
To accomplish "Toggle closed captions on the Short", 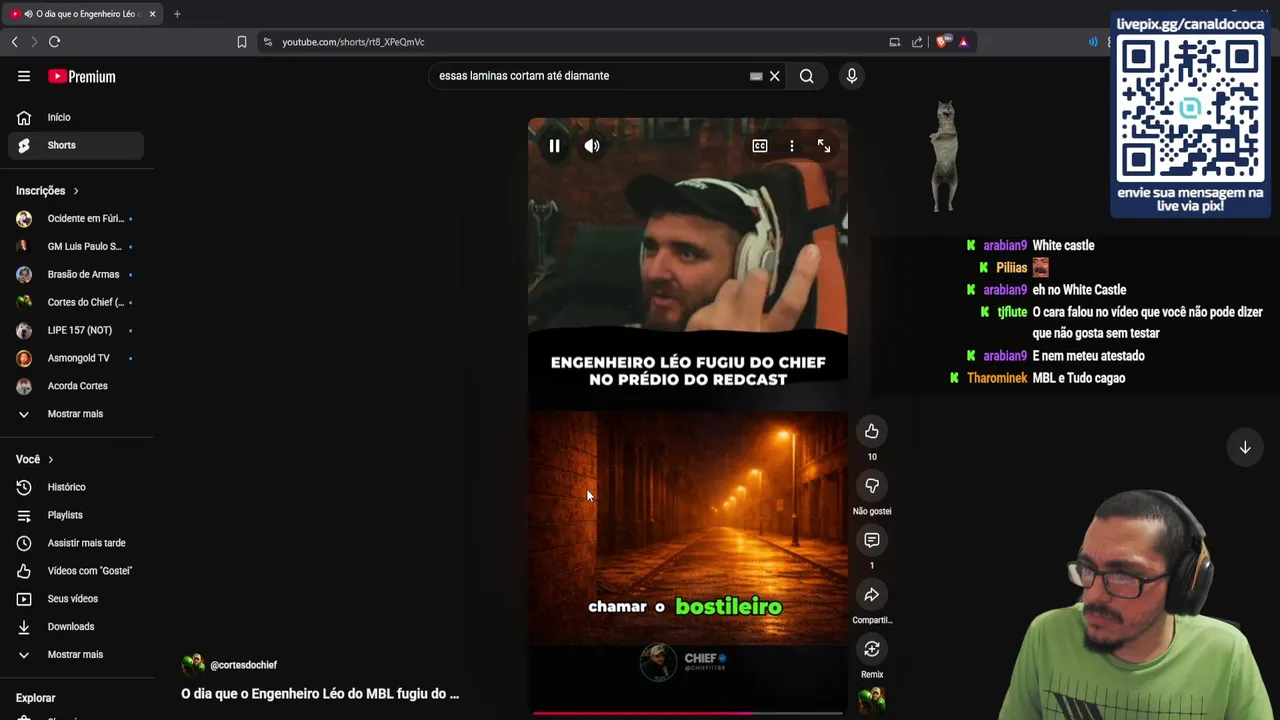I will (x=760, y=146).
